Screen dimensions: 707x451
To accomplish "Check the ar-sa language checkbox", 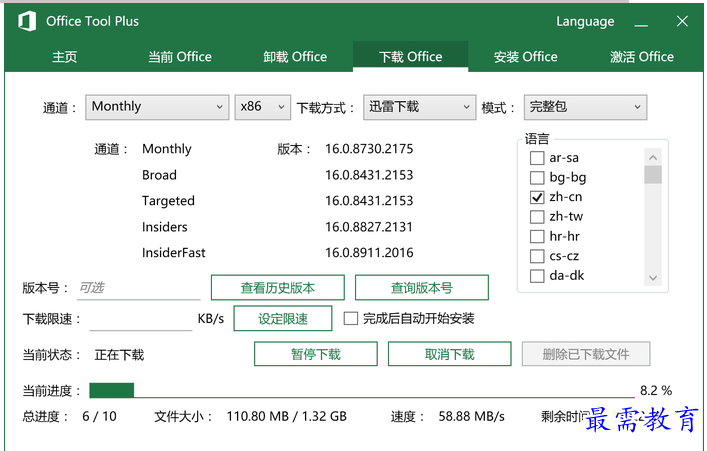I will [537, 158].
